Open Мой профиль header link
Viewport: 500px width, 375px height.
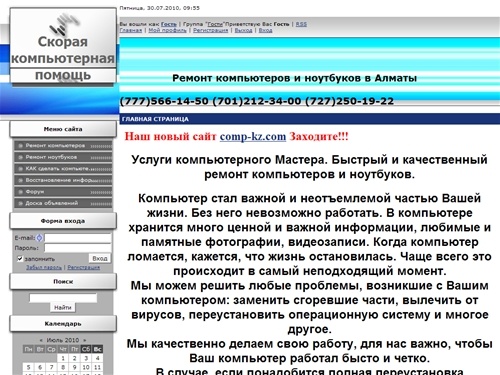[x=167, y=30]
